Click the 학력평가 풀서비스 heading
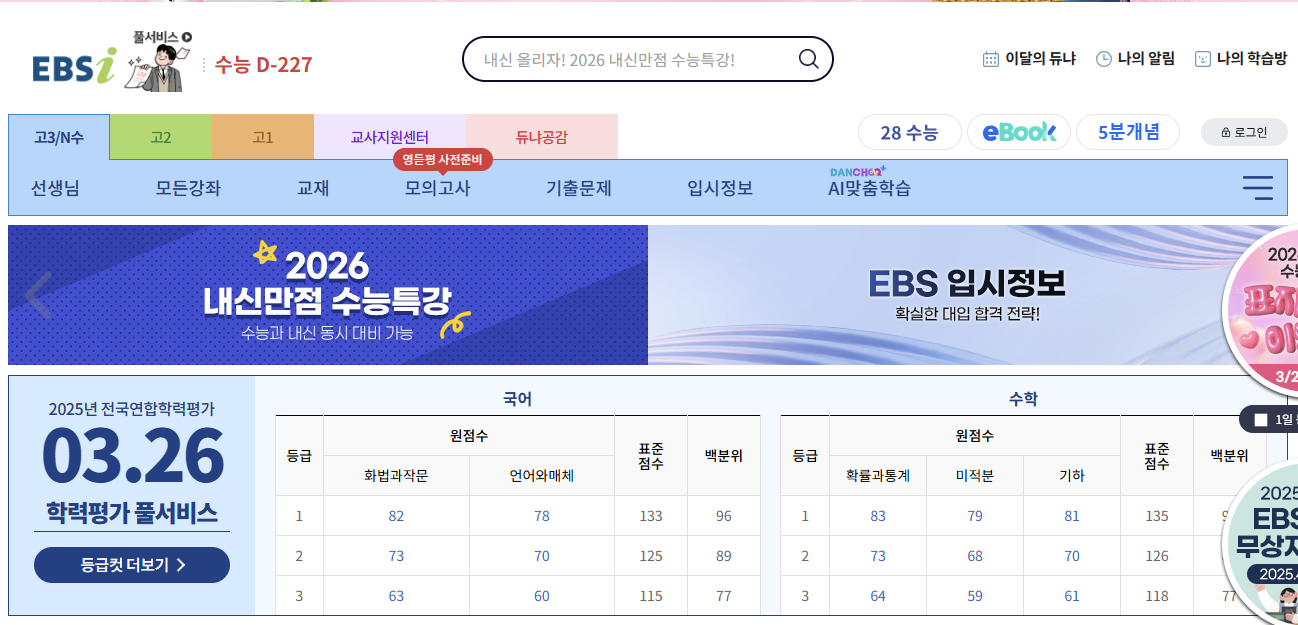The image size is (1298, 625). point(132,513)
